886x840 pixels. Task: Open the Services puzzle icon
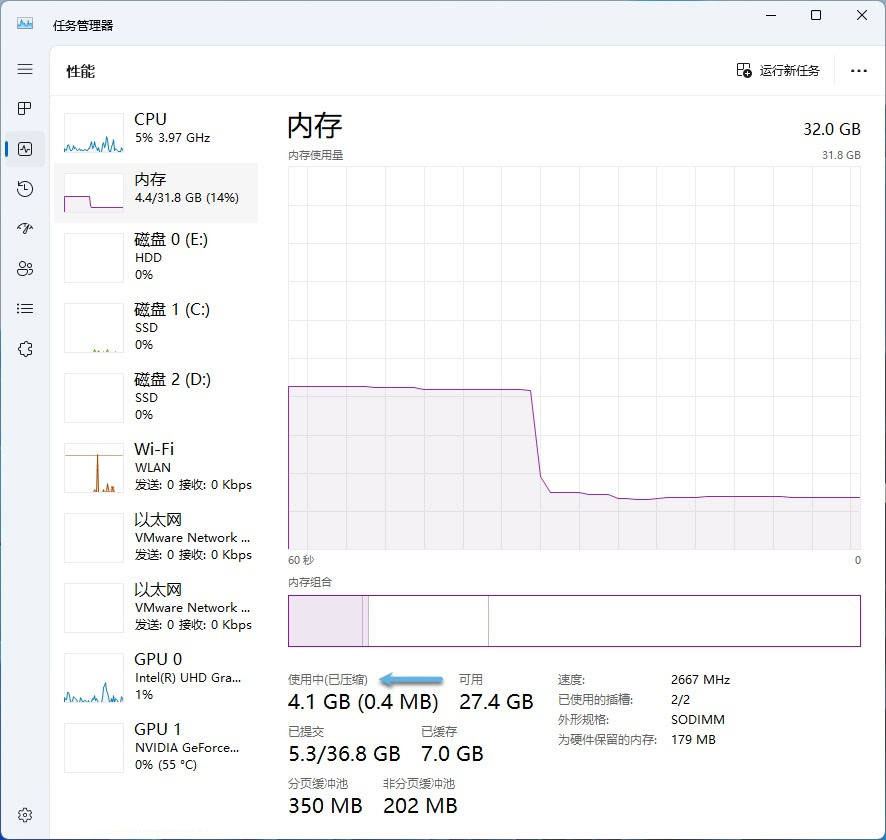(25, 349)
